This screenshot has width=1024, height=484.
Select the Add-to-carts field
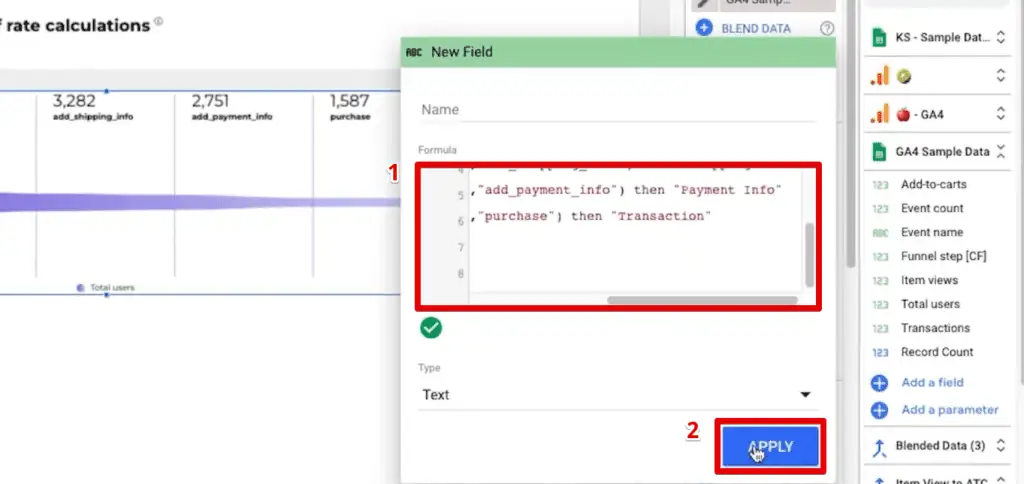point(933,184)
